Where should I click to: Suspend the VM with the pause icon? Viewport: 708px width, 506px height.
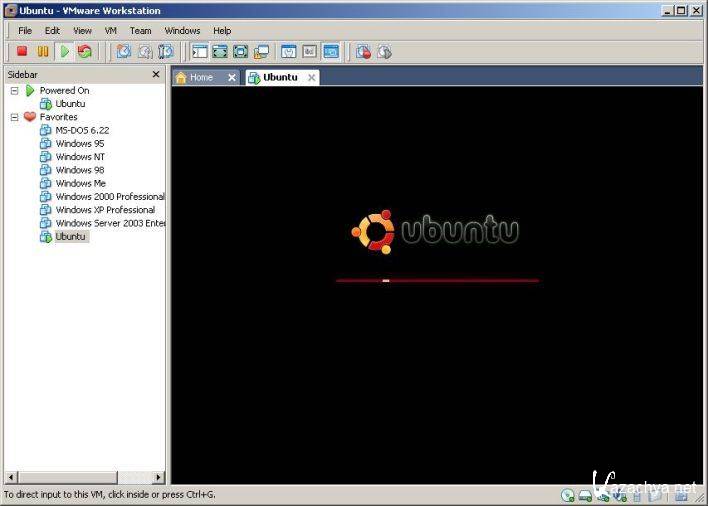(43, 51)
